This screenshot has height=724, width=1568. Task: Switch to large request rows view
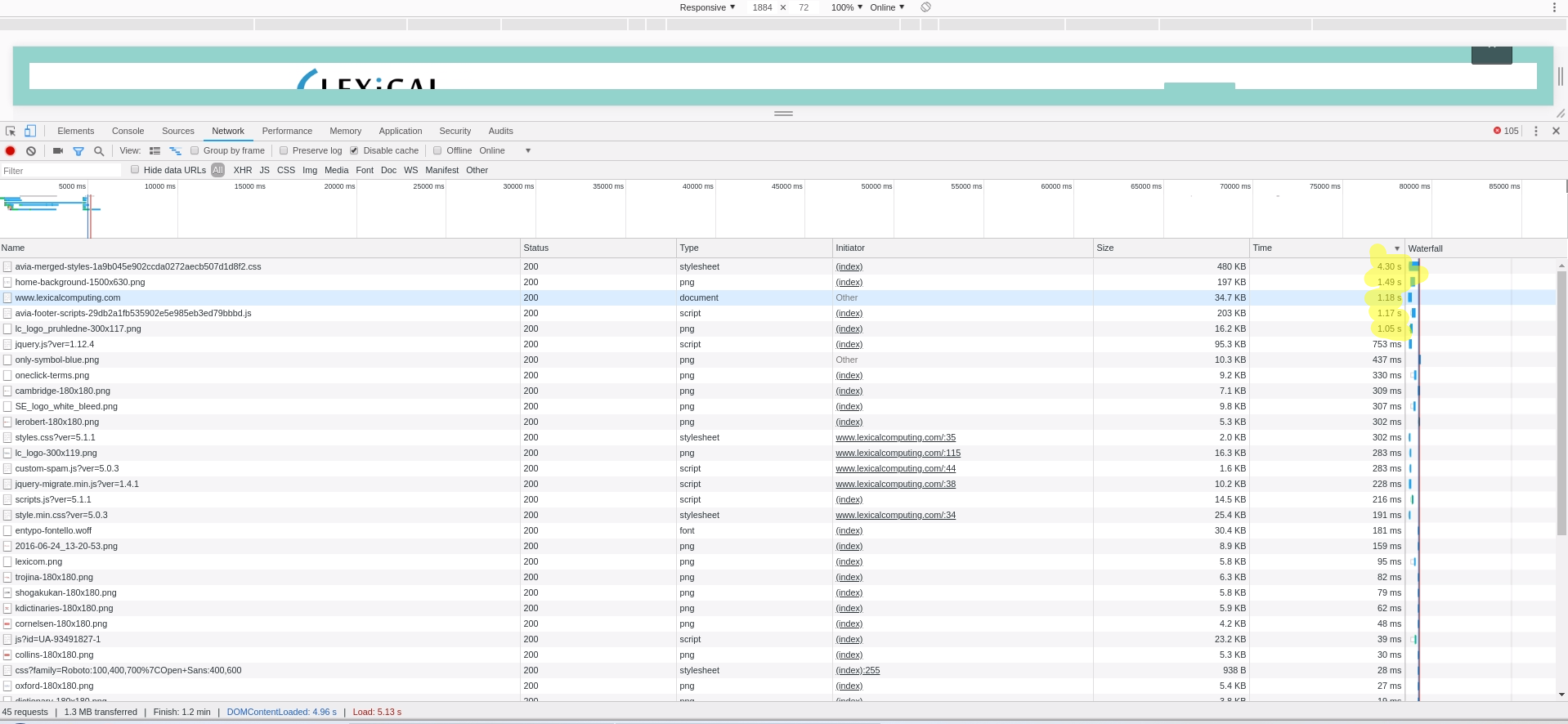tap(155, 150)
